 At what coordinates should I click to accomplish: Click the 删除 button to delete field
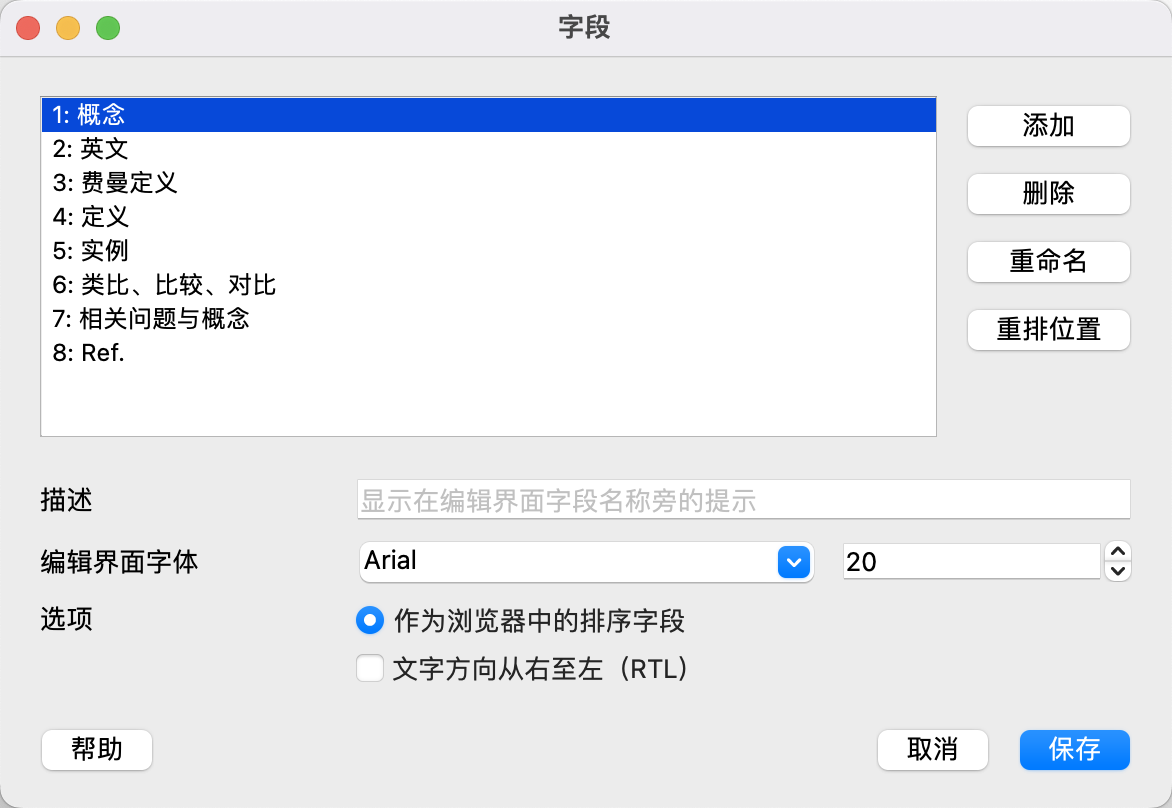pyautogui.click(x=1048, y=194)
